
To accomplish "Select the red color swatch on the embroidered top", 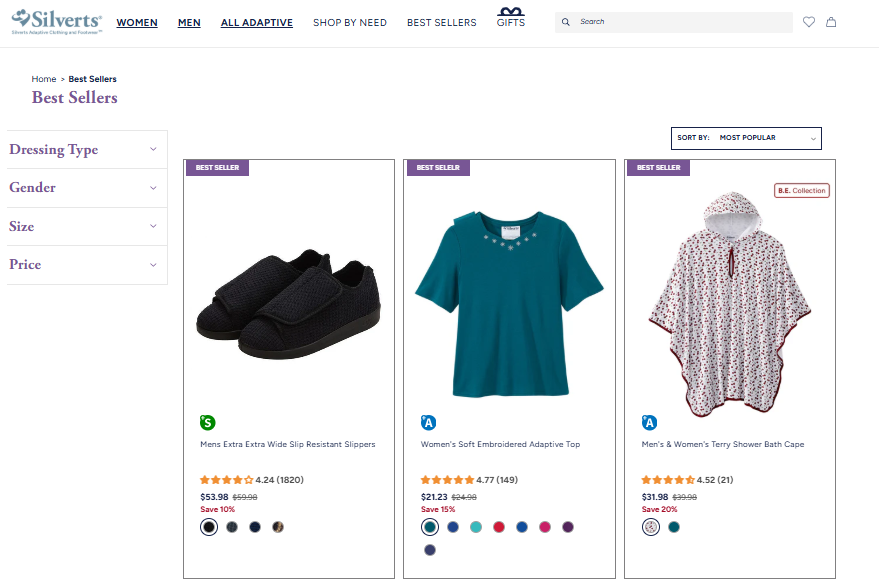I will [499, 526].
